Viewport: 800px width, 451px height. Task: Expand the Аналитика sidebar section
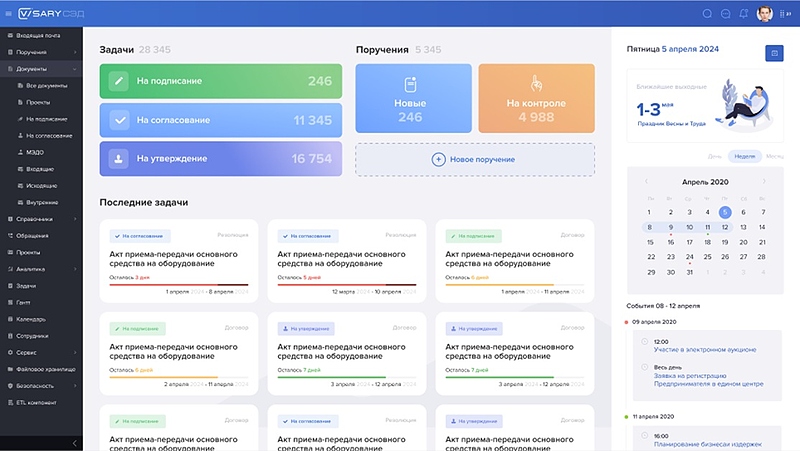(75, 269)
